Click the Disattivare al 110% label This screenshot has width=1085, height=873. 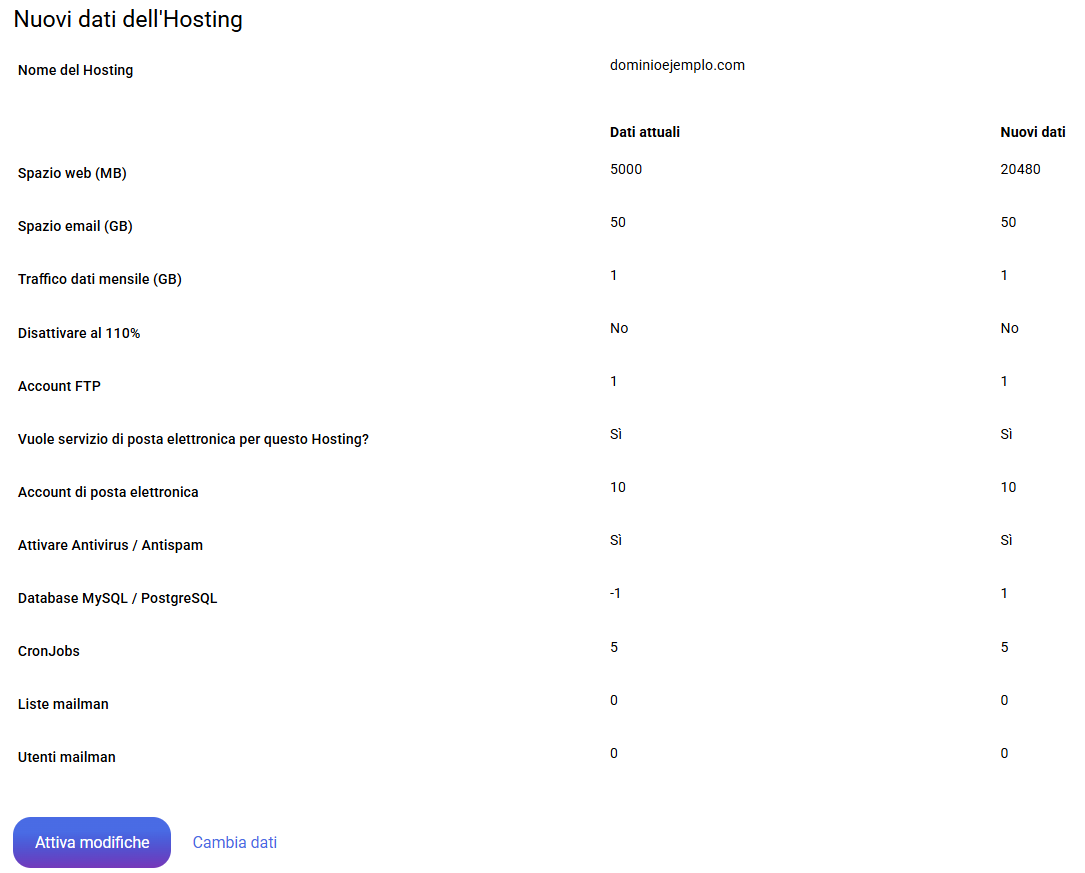79,333
